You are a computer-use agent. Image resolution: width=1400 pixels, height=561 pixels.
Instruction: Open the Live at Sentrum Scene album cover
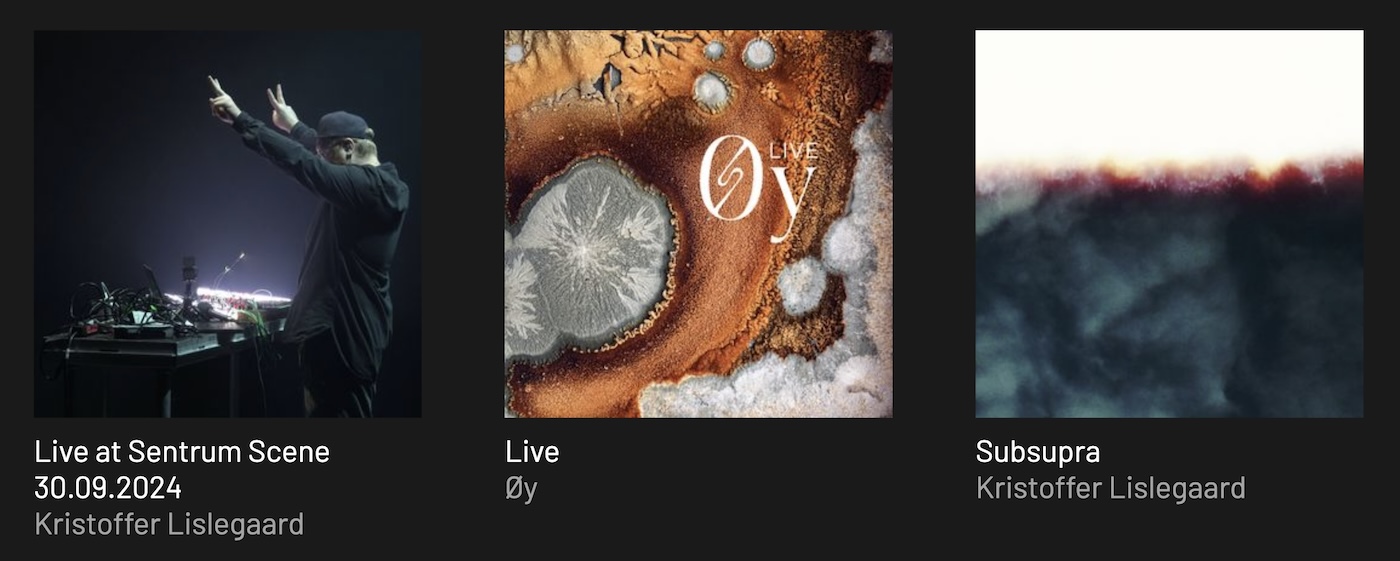pyautogui.click(x=227, y=224)
